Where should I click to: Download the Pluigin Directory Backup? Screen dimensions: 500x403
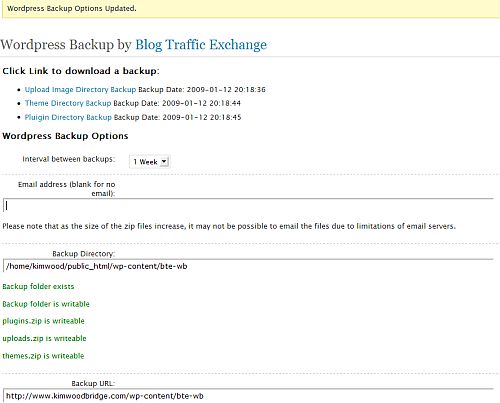click(x=68, y=117)
